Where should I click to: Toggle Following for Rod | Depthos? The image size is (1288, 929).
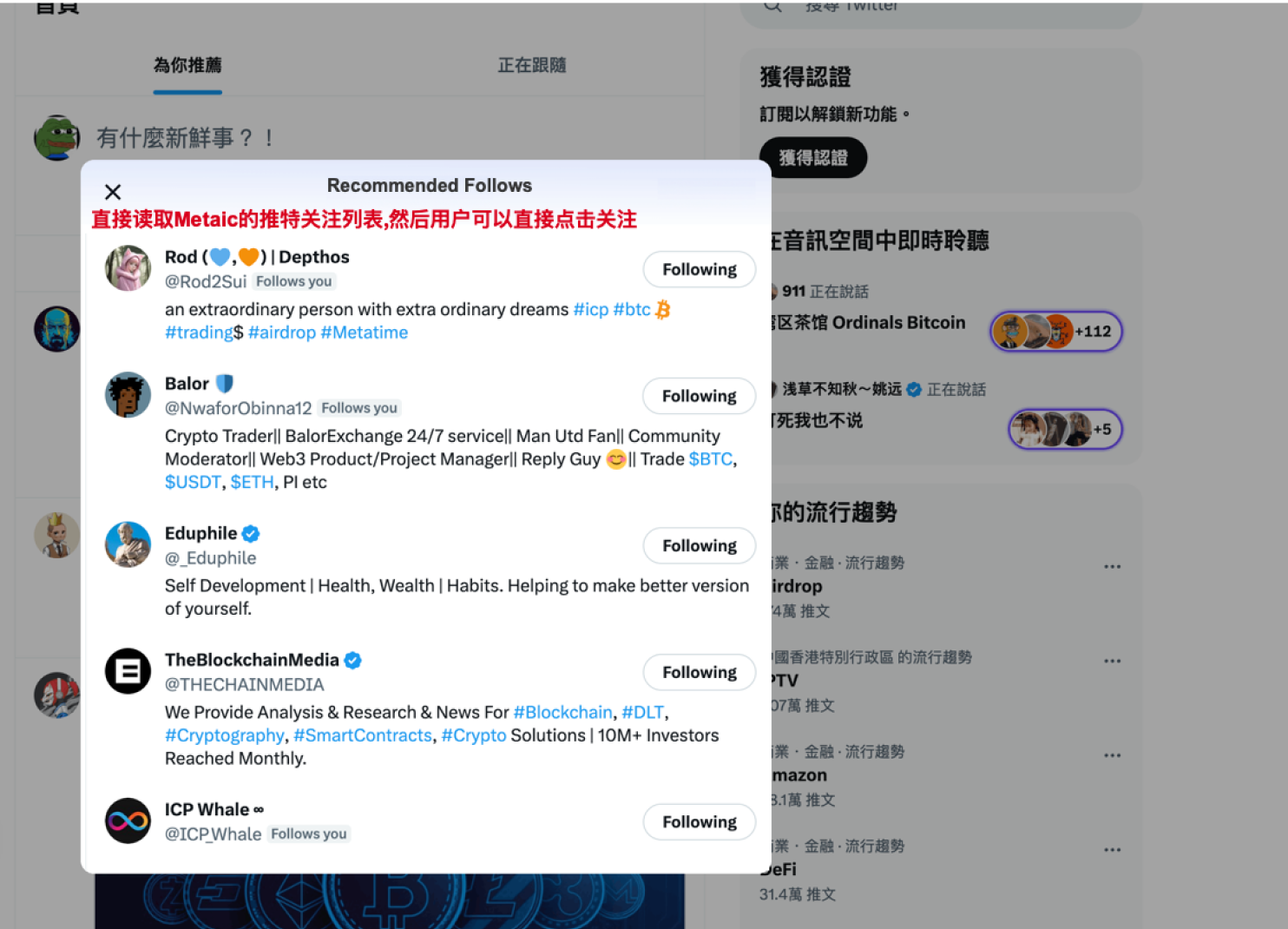coord(699,269)
